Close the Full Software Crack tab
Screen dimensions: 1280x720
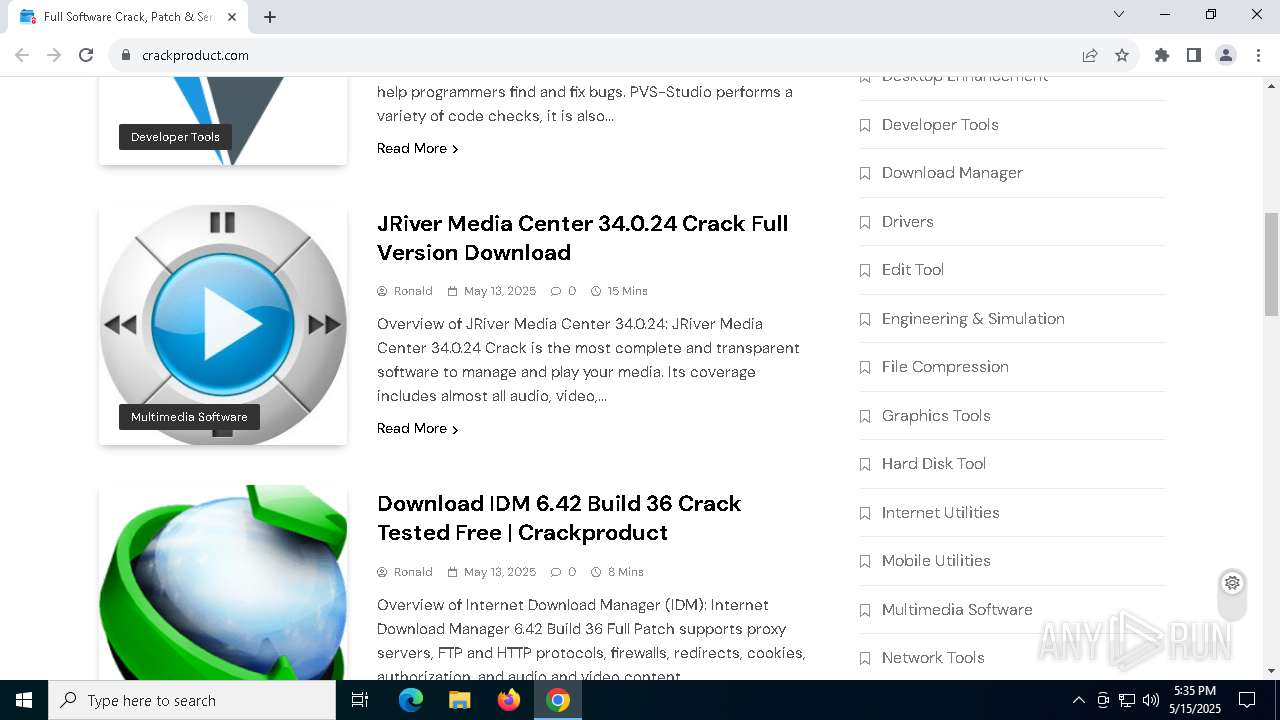pyautogui.click(x=232, y=17)
